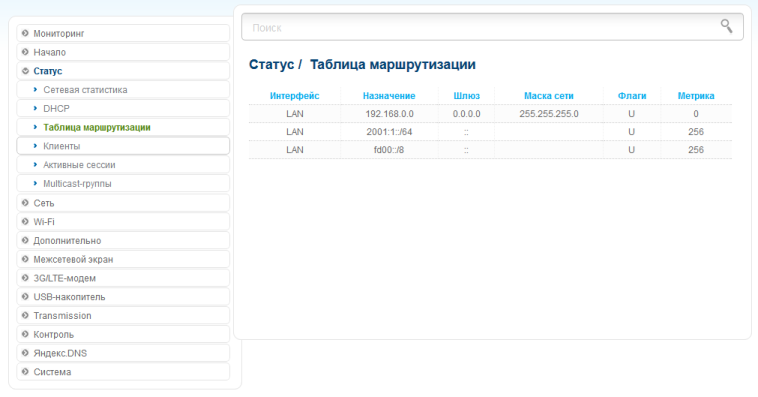Image resolution: width=758 pixels, height=397 pixels.
Task: Expand the USB-накопитель section arrow
Action: coord(25,297)
